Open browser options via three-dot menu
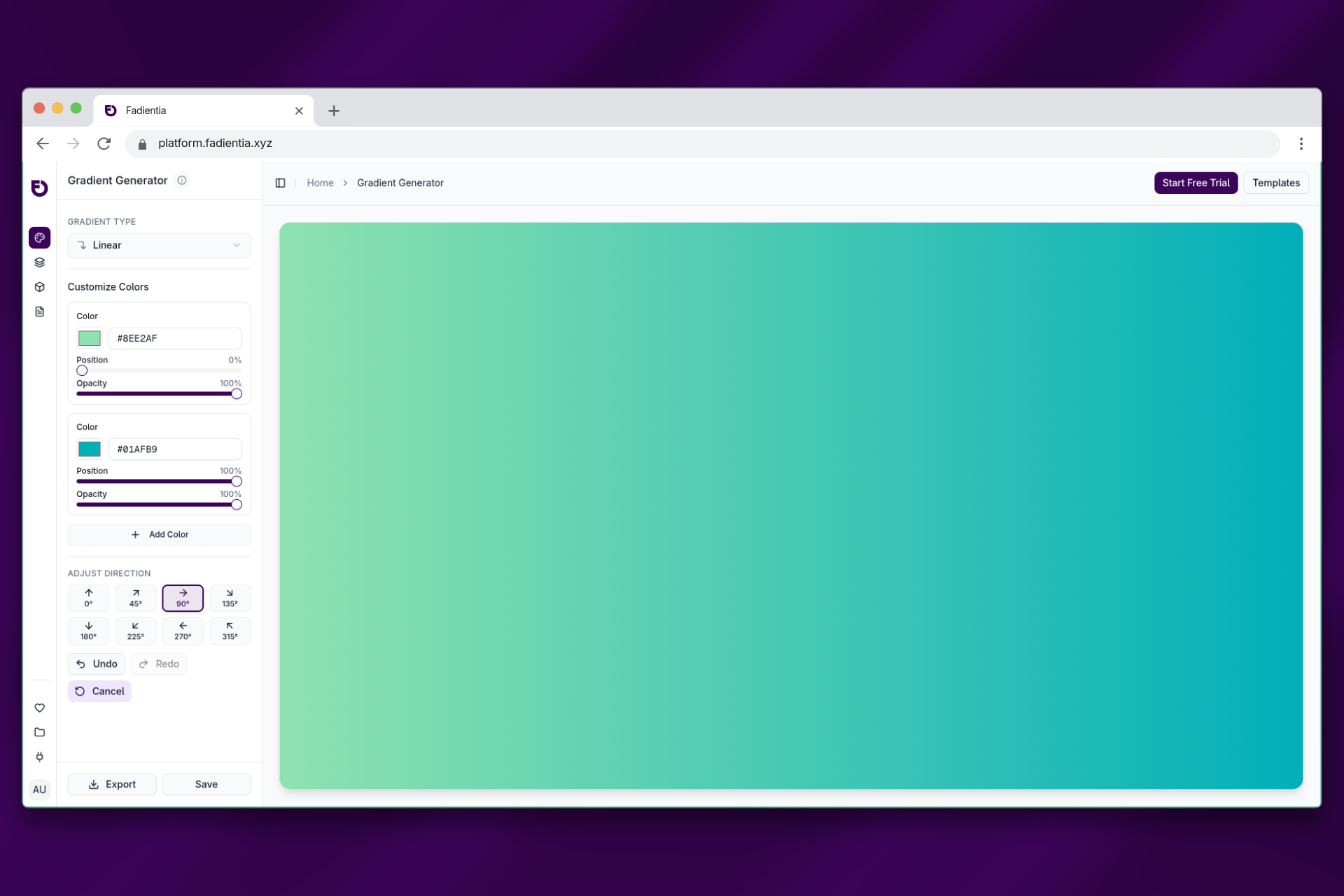 click(x=1301, y=143)
